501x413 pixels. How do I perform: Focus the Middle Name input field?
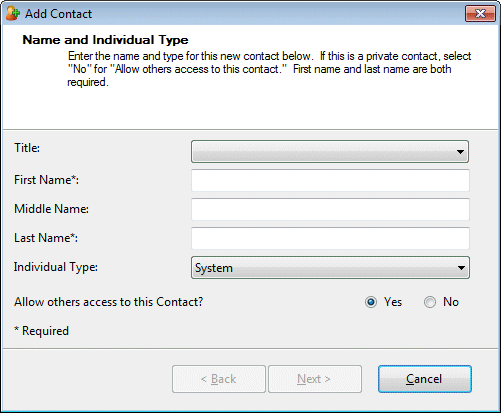click(330, 209)
